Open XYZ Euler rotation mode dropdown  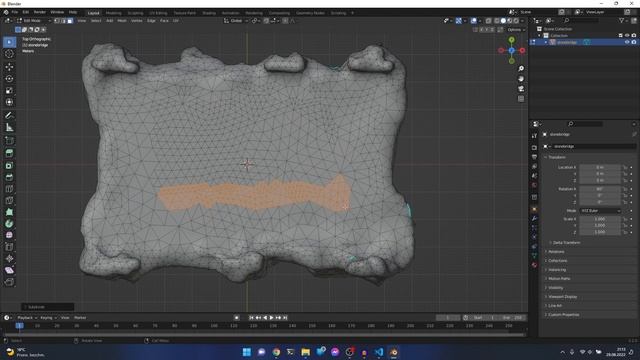600,211
